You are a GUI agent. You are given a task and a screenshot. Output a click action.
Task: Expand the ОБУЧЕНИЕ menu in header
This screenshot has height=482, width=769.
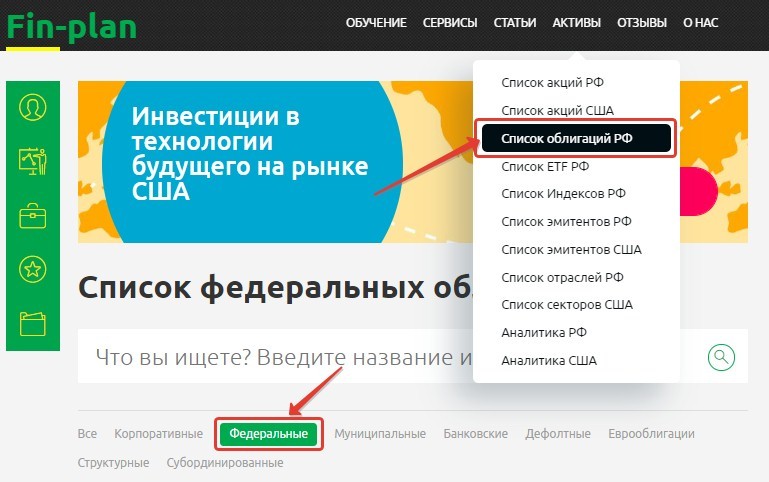tap(376, 23)
